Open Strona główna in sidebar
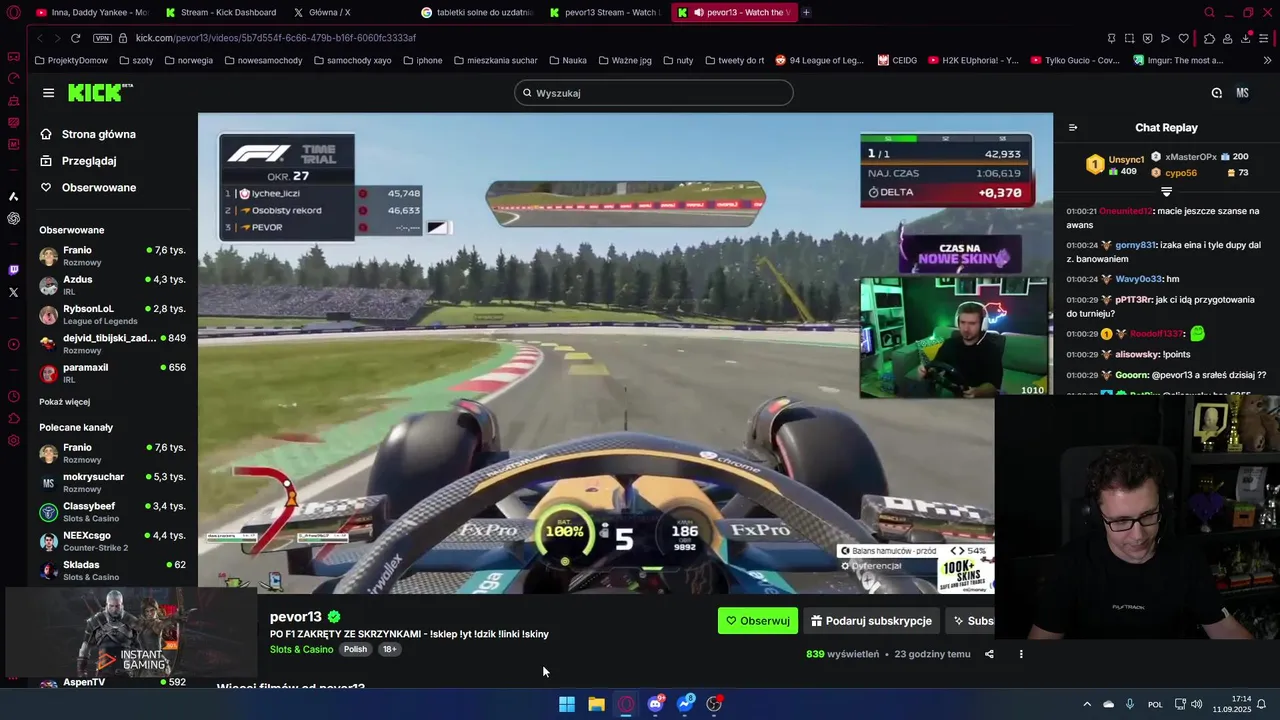Image resolution: width=1280 pixels, height=720 pixels. coord(88,134)
